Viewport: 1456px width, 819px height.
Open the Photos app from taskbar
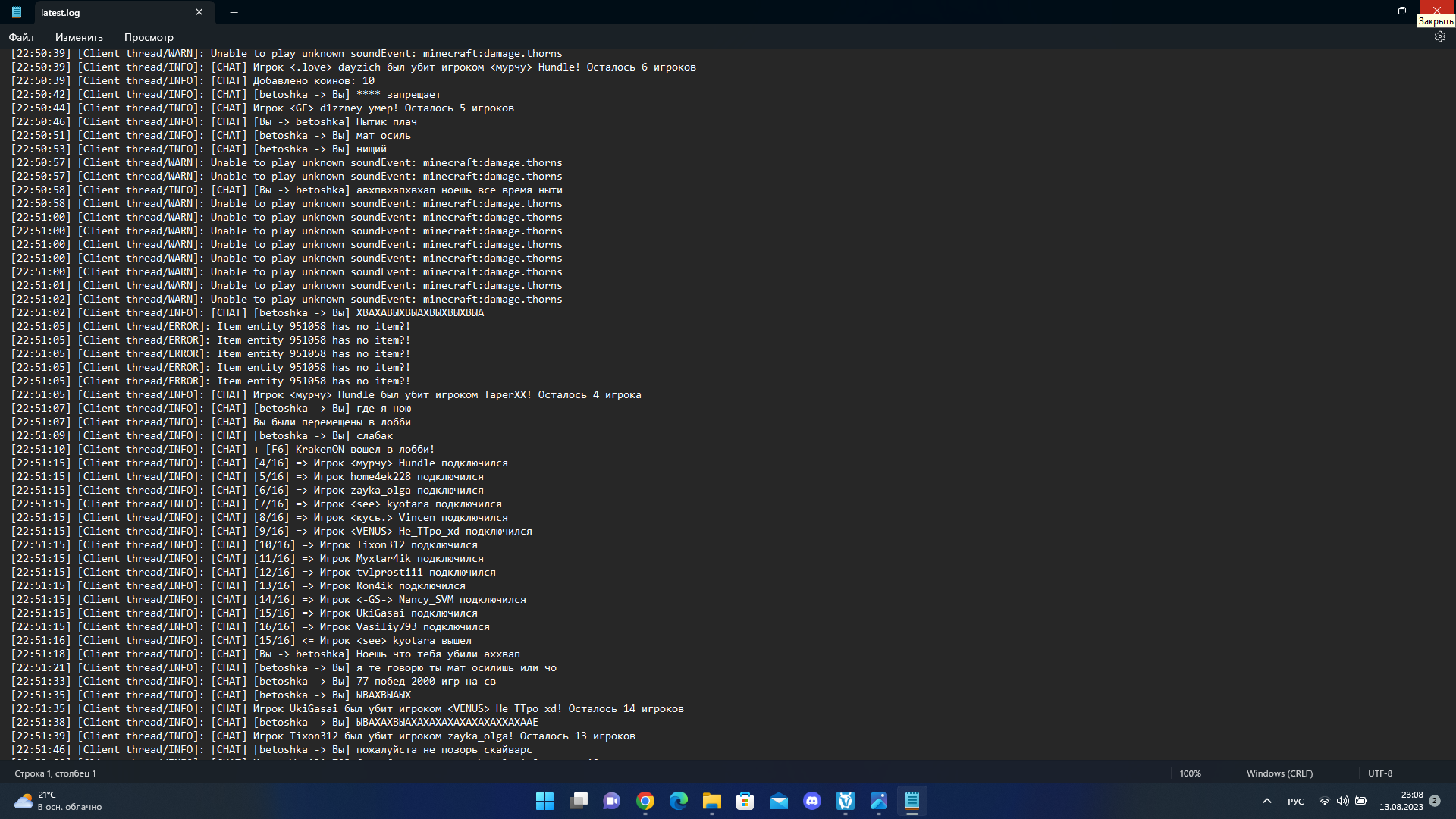click(879, 801)
